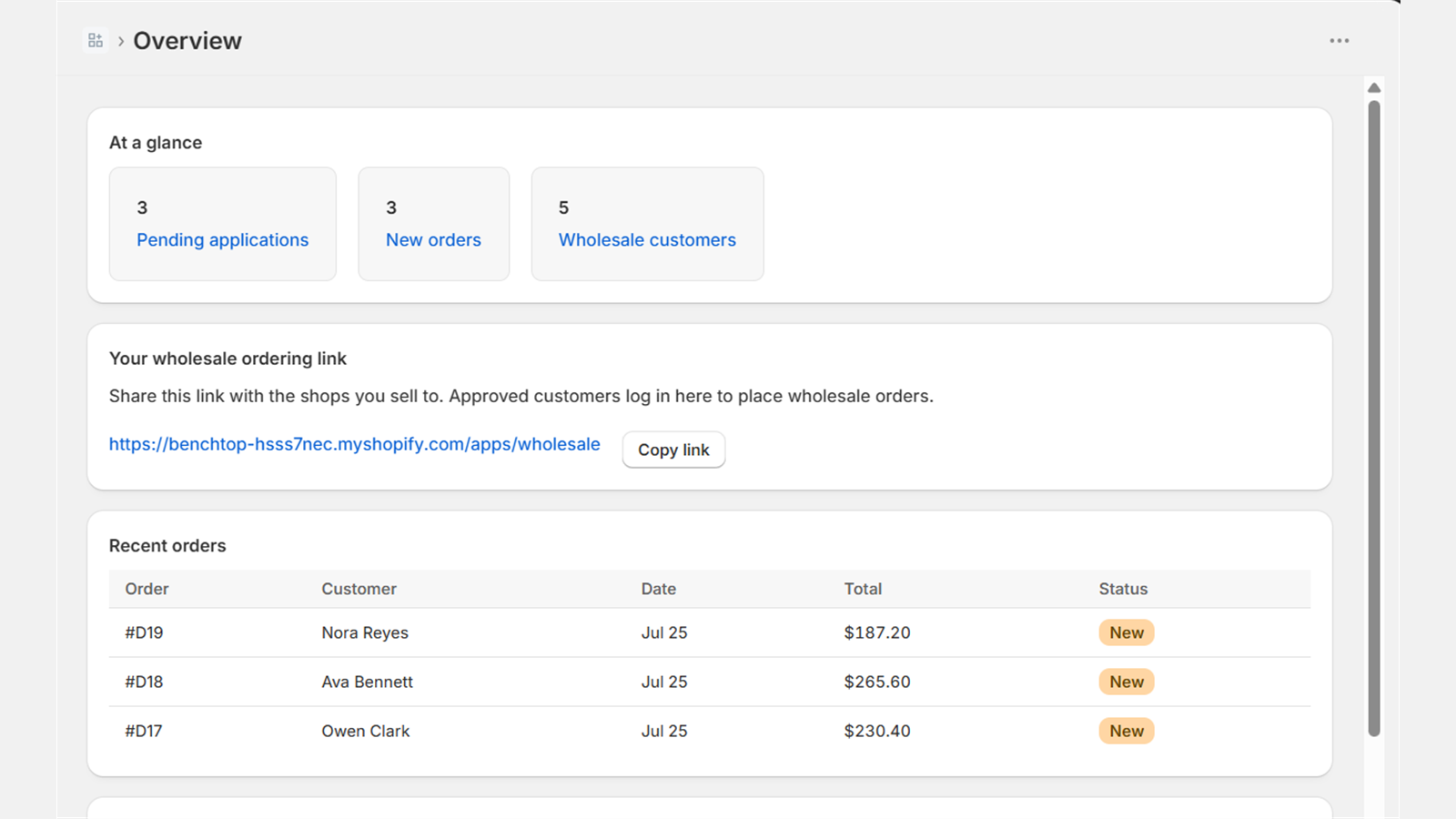Image resolution: width=1456 pixels, height=819 pixels.
Task: Click the New status badge for #D19
Action: 1127,632
